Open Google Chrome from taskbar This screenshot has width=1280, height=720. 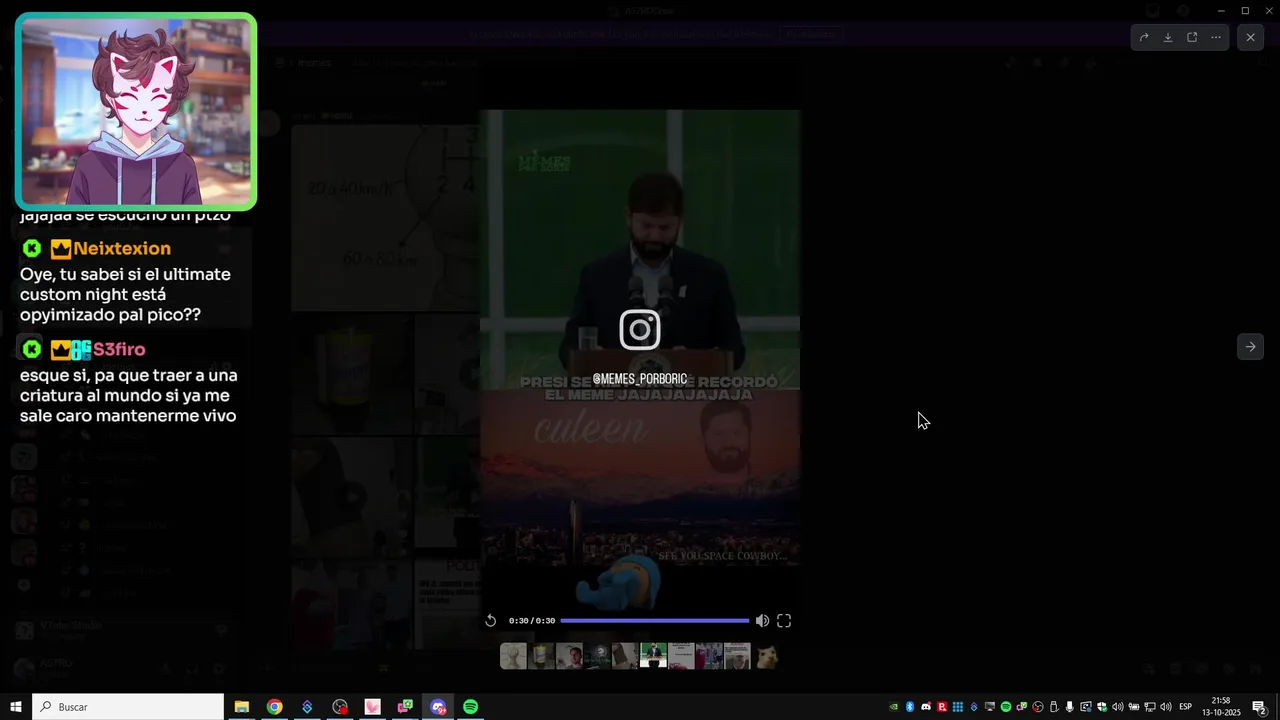click(x=274, y=707)
